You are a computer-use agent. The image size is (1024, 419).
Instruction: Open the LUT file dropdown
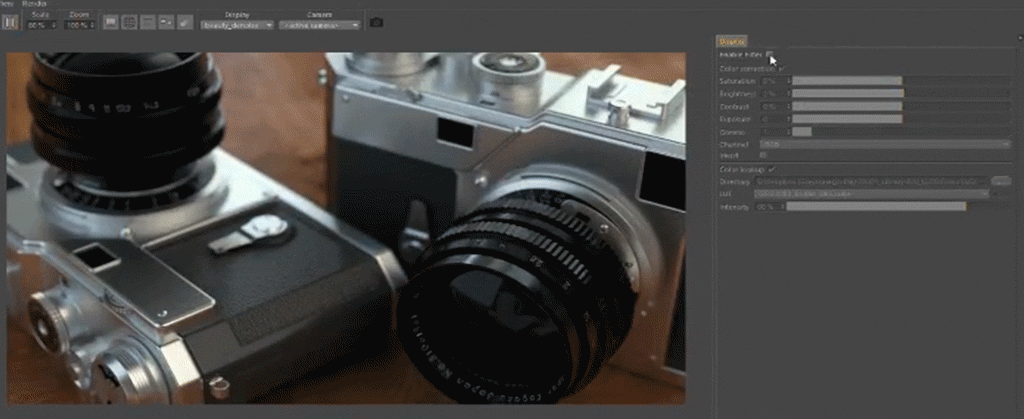pyautogui.click(x=872, y=194)
